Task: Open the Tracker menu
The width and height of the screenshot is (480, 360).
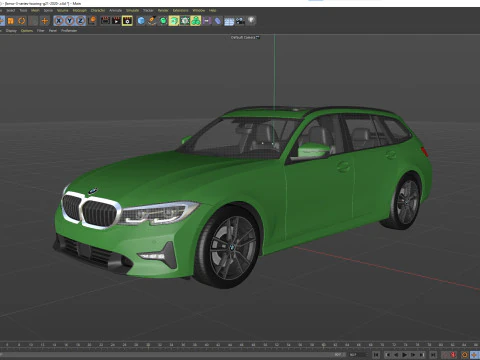Action: (148, 10)
